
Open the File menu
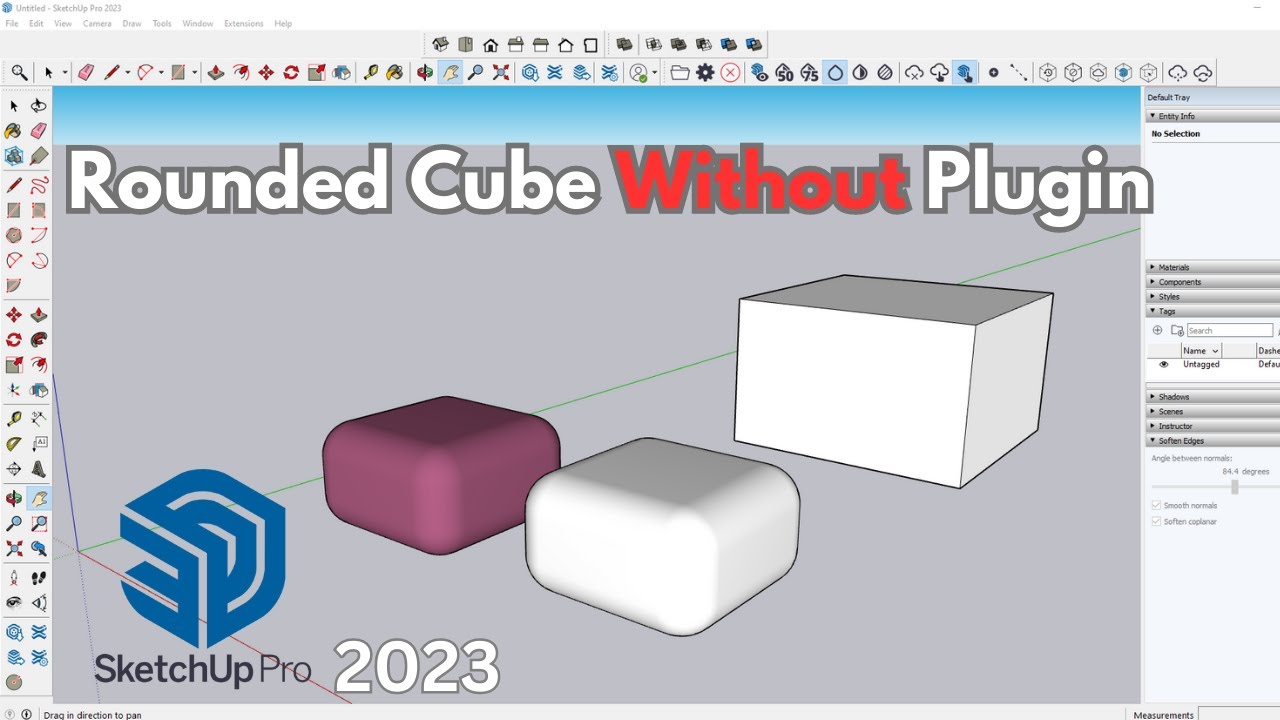(12, 23)
